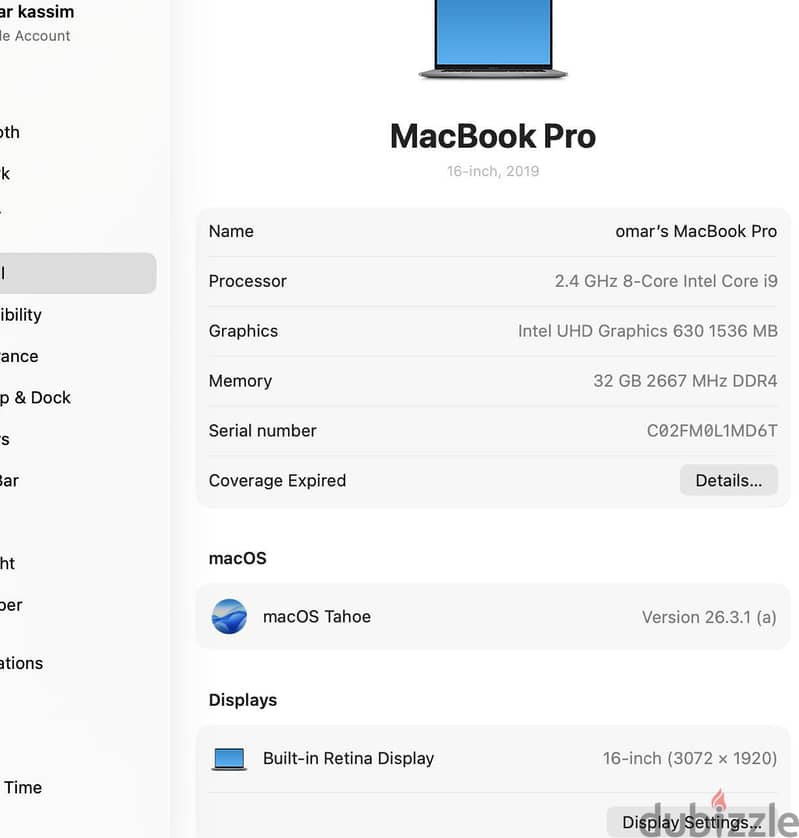Click the macOS Tahoe icon
The width and height of the screenshot is (799, 838).
coord(229,616)
